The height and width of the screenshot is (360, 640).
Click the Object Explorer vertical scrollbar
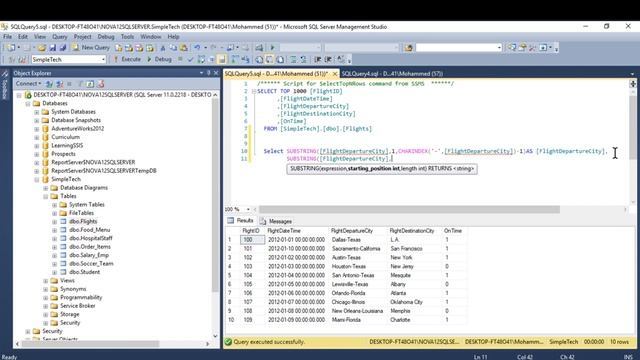click(215, 195)
